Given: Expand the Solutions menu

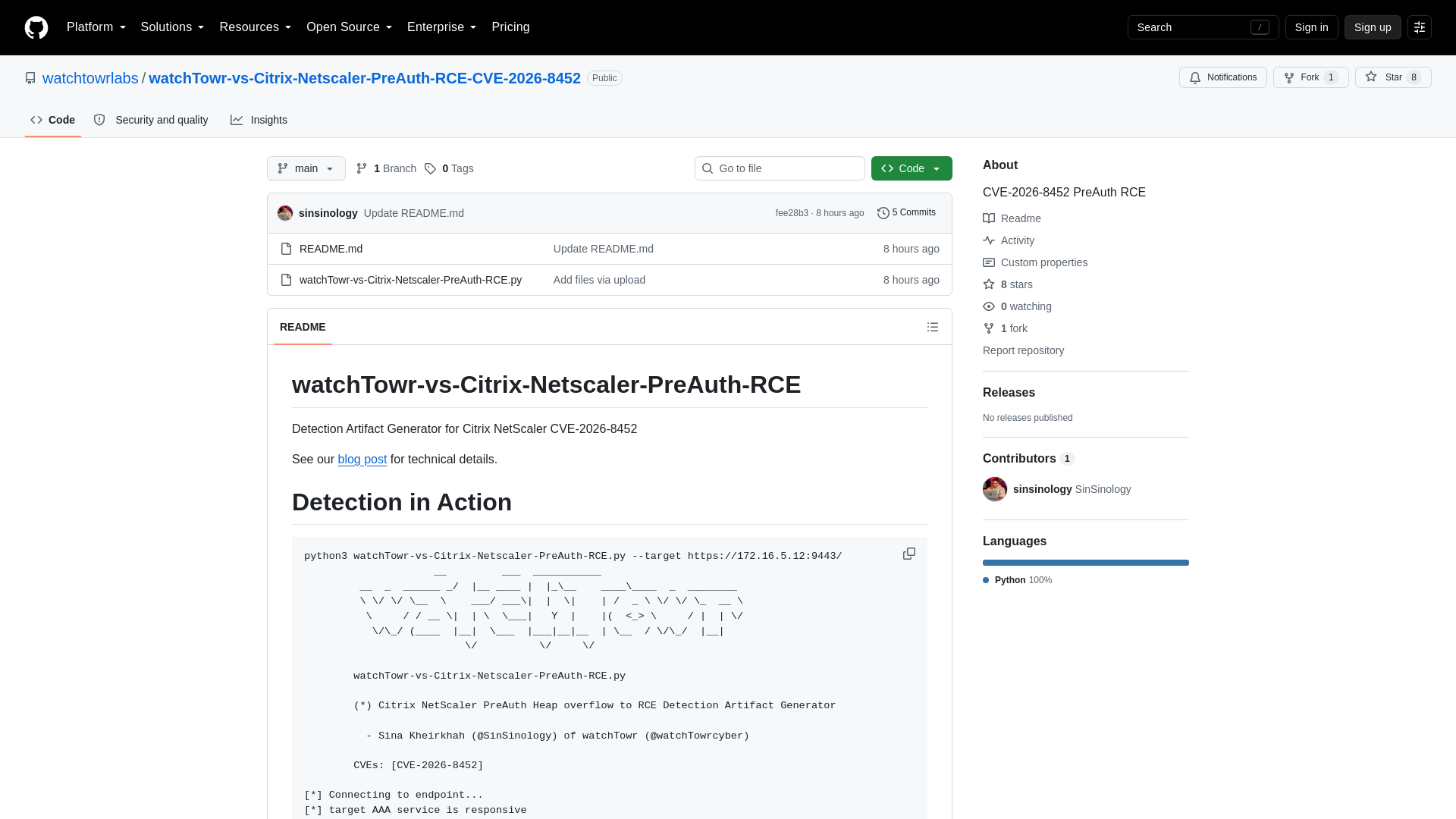Looking at the screenshot, I should [x=172, y=27].
